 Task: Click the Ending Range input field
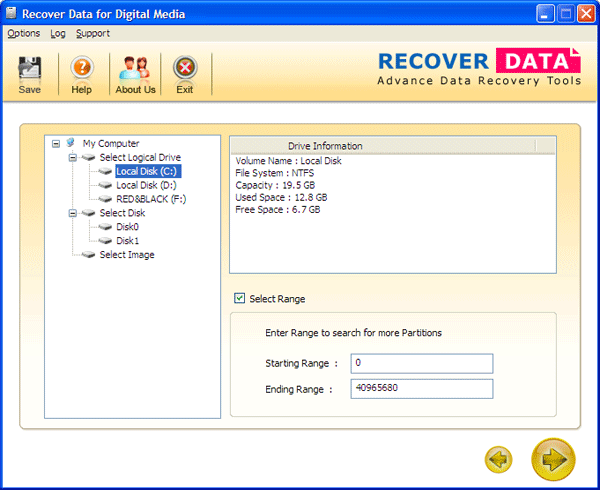422,388
